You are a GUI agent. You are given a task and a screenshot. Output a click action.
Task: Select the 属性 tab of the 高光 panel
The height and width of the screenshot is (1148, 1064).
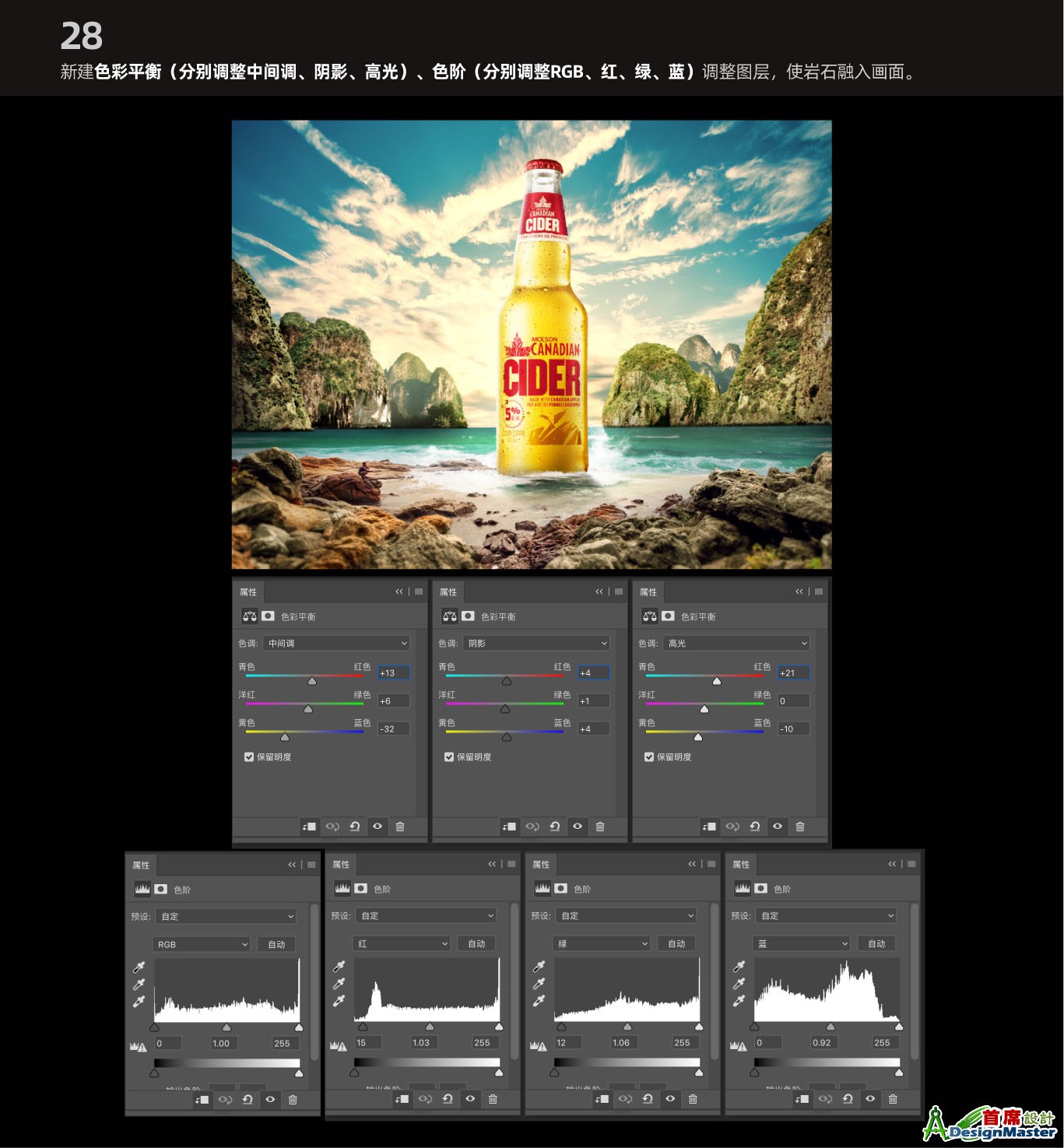coord(648,592)
